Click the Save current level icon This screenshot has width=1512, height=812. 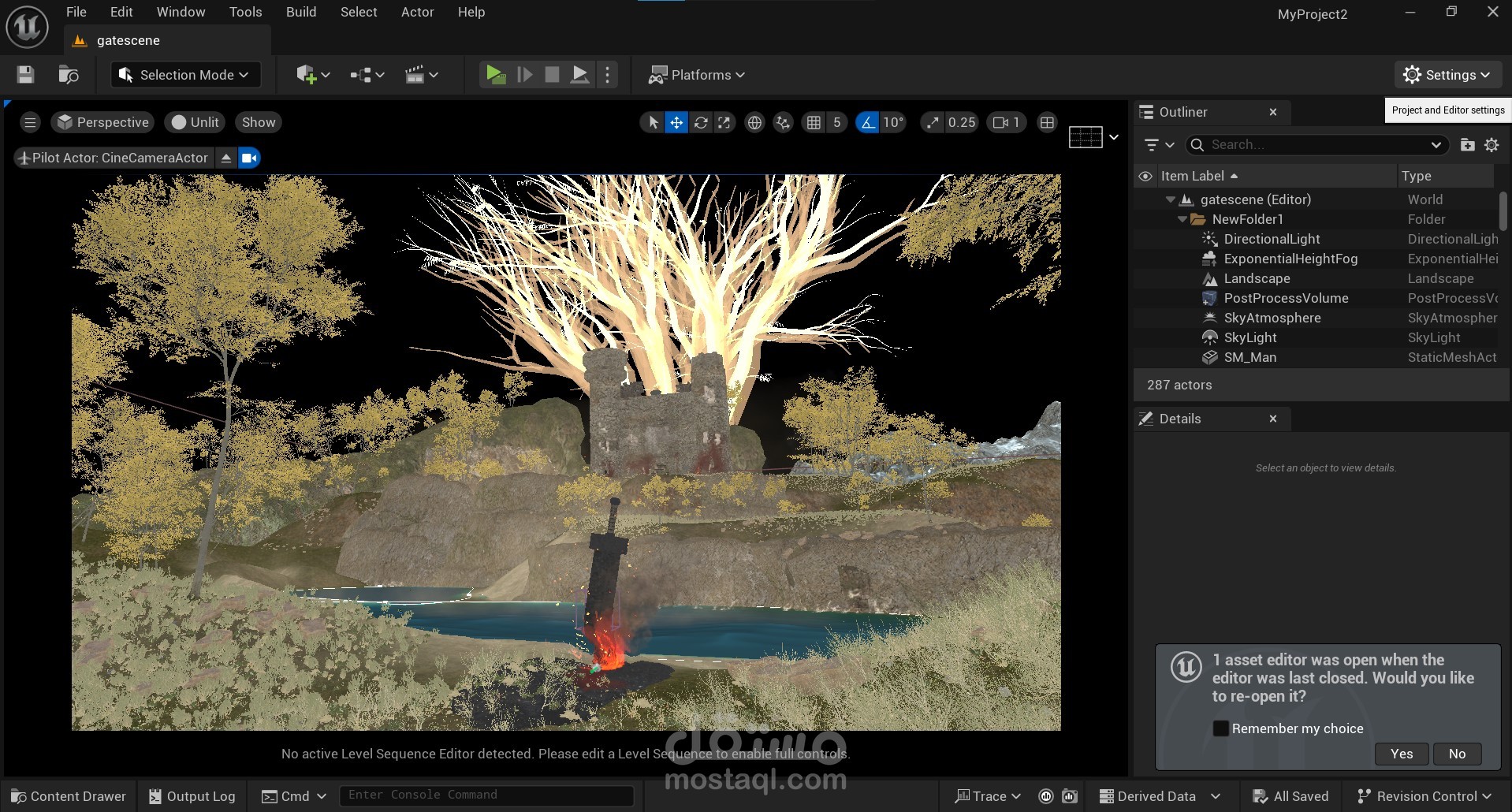coord(25,75)
